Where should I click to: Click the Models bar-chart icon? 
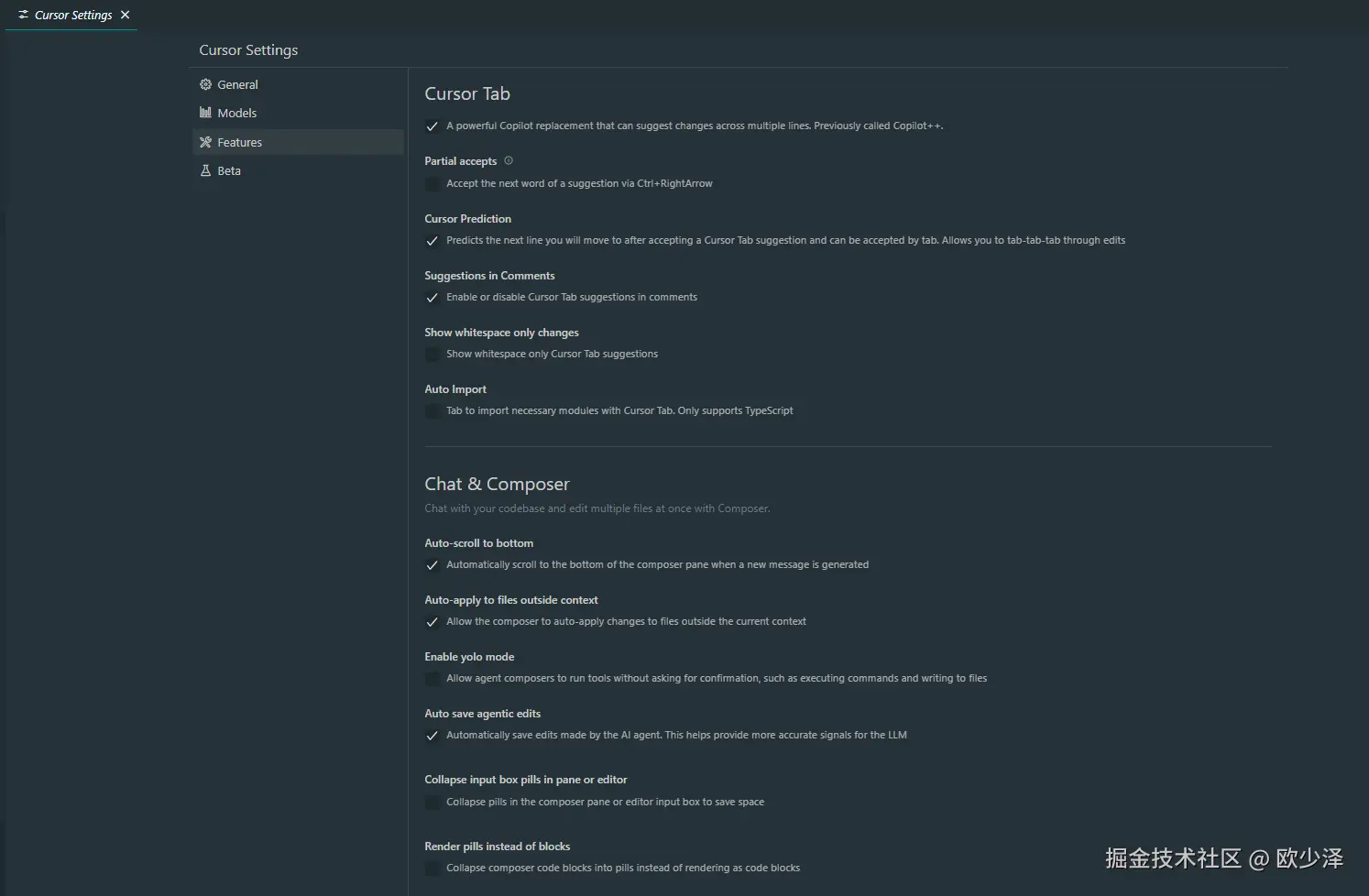(205, 113)
